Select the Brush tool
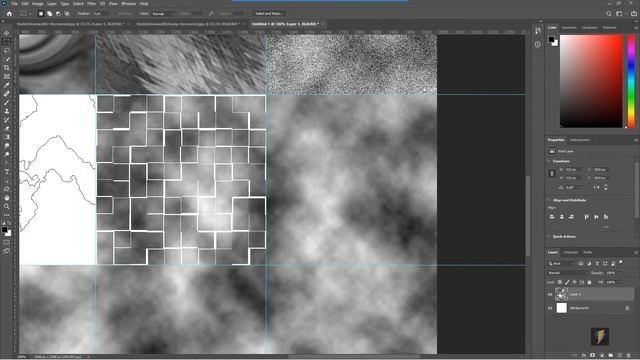The width and height of the screenshot is (640, 360). [x=7, y=102]
